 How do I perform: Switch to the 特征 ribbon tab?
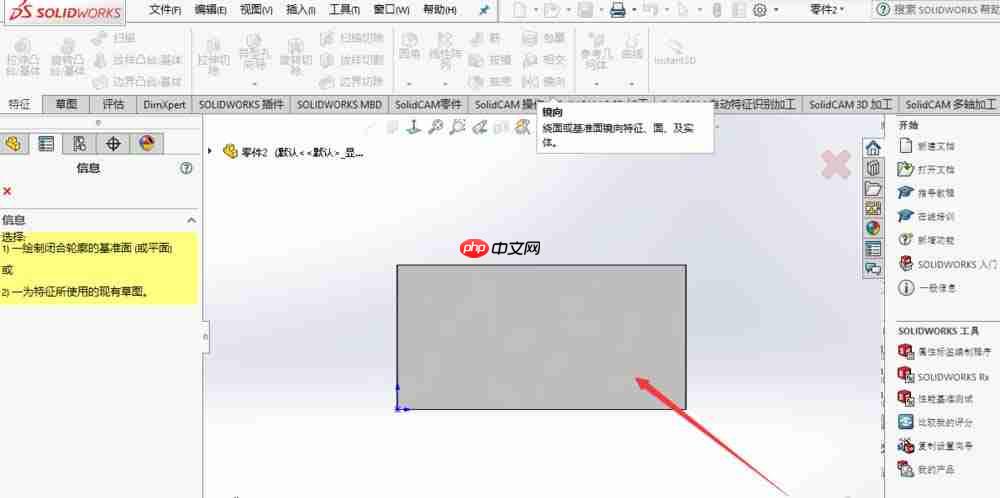(20, 105)
